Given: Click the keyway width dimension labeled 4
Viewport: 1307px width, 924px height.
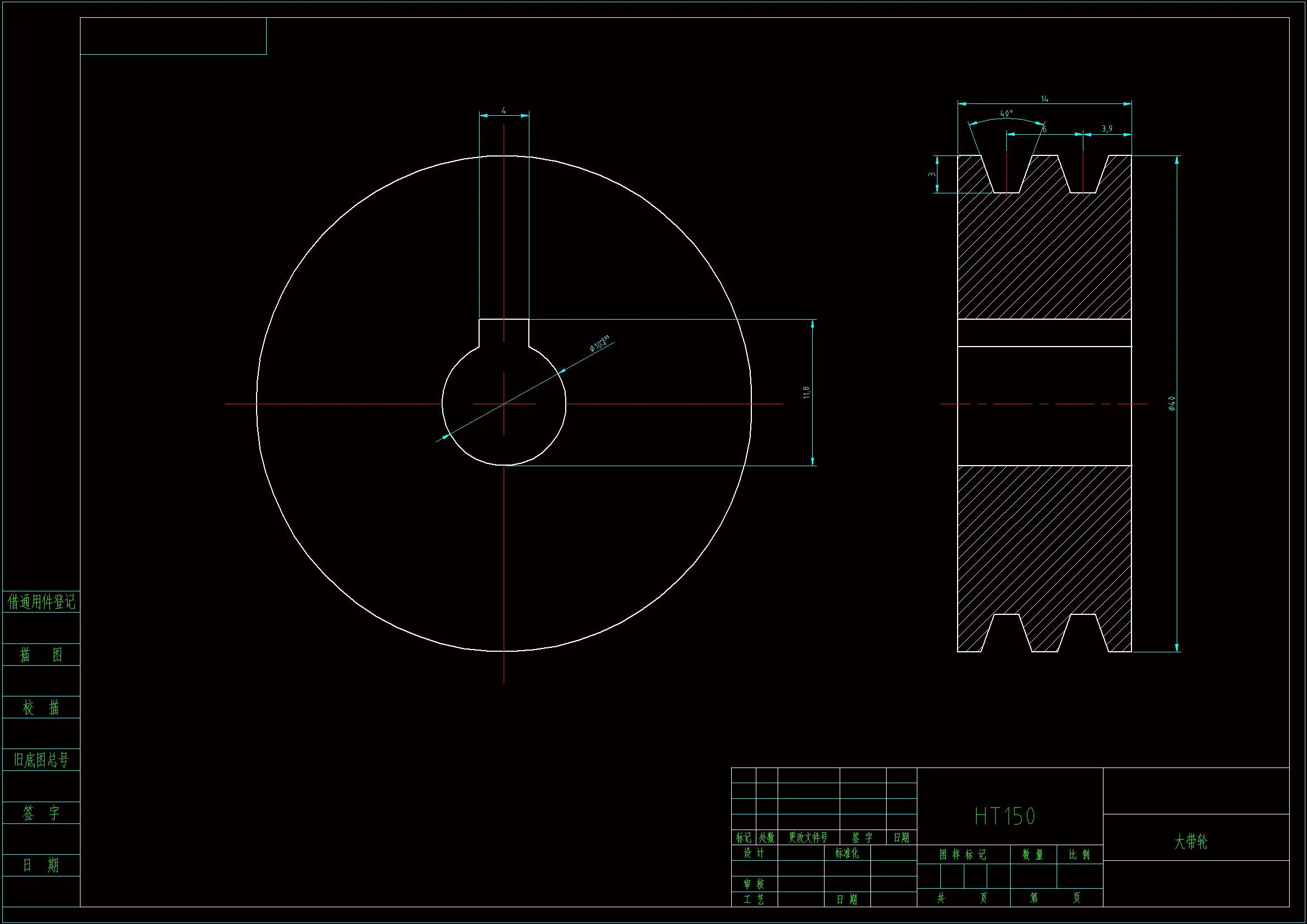Looking at the screenshot, I should pos(504,111).
